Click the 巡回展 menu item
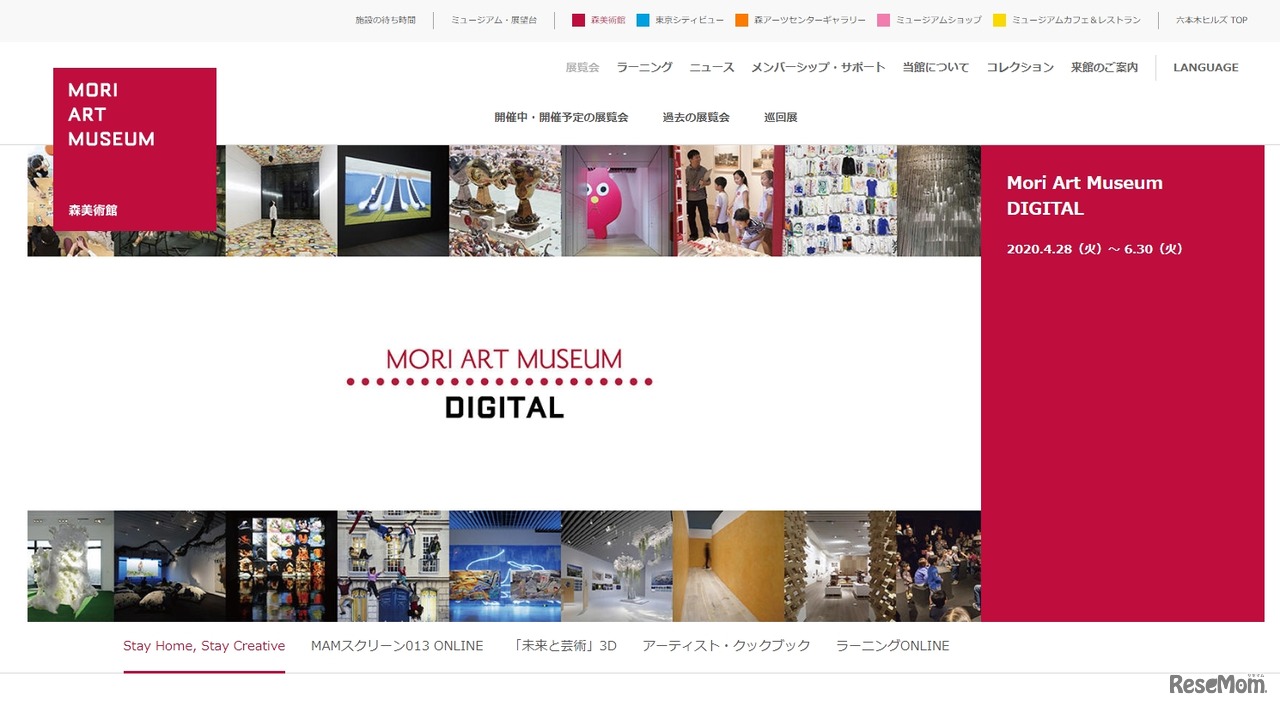This screenshot has height=707, width=1280. 780,117
